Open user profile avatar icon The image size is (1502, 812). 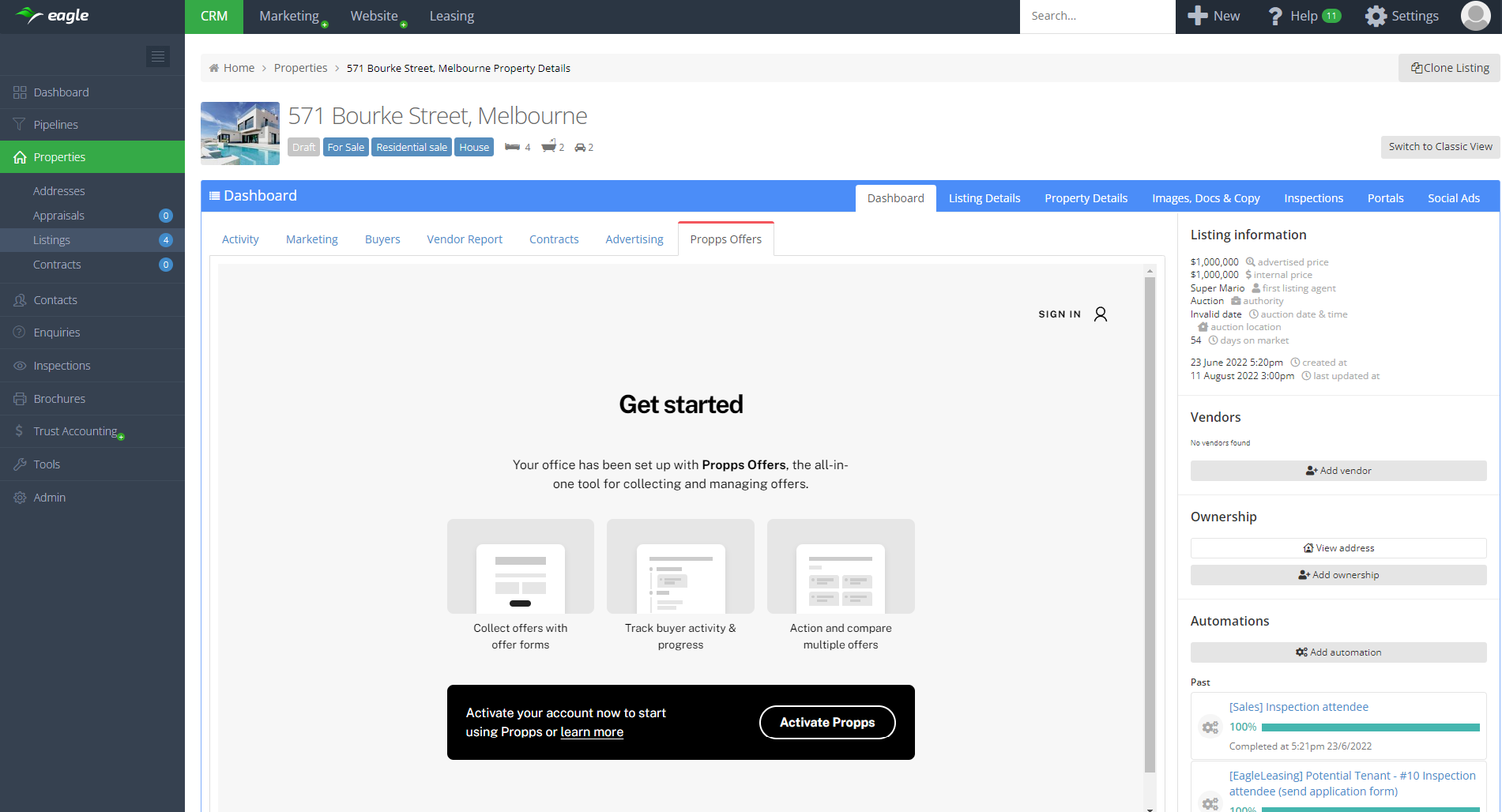point(1475,16)
